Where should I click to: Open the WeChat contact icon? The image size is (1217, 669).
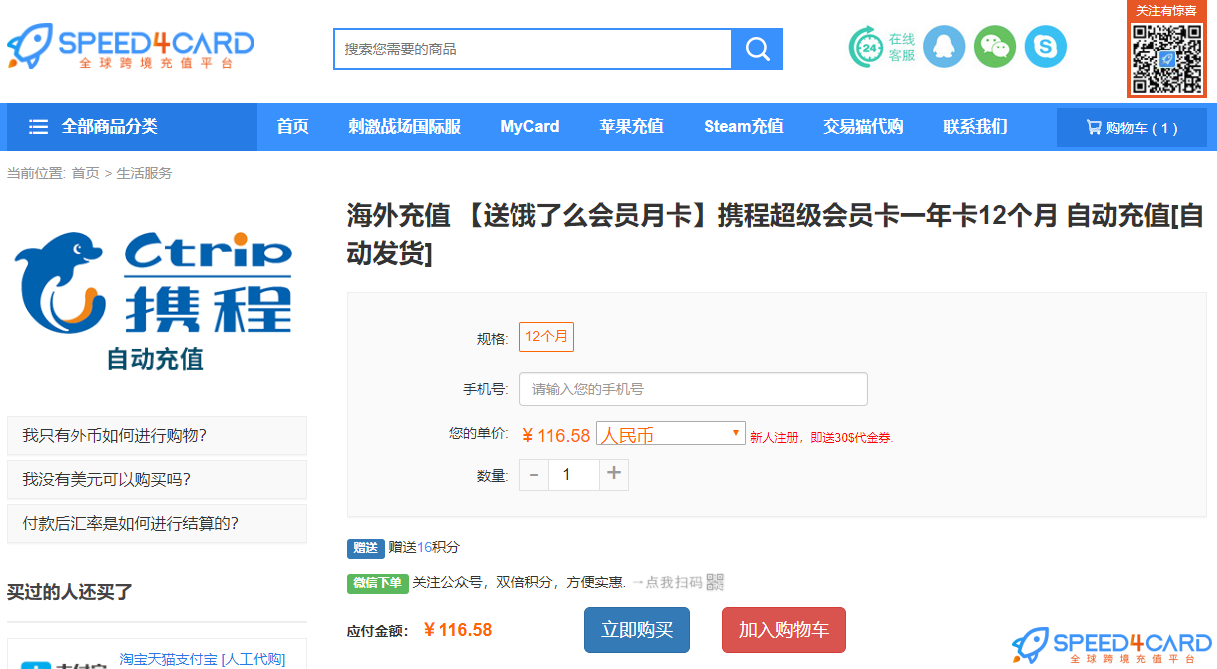click(x=995, y=47)
